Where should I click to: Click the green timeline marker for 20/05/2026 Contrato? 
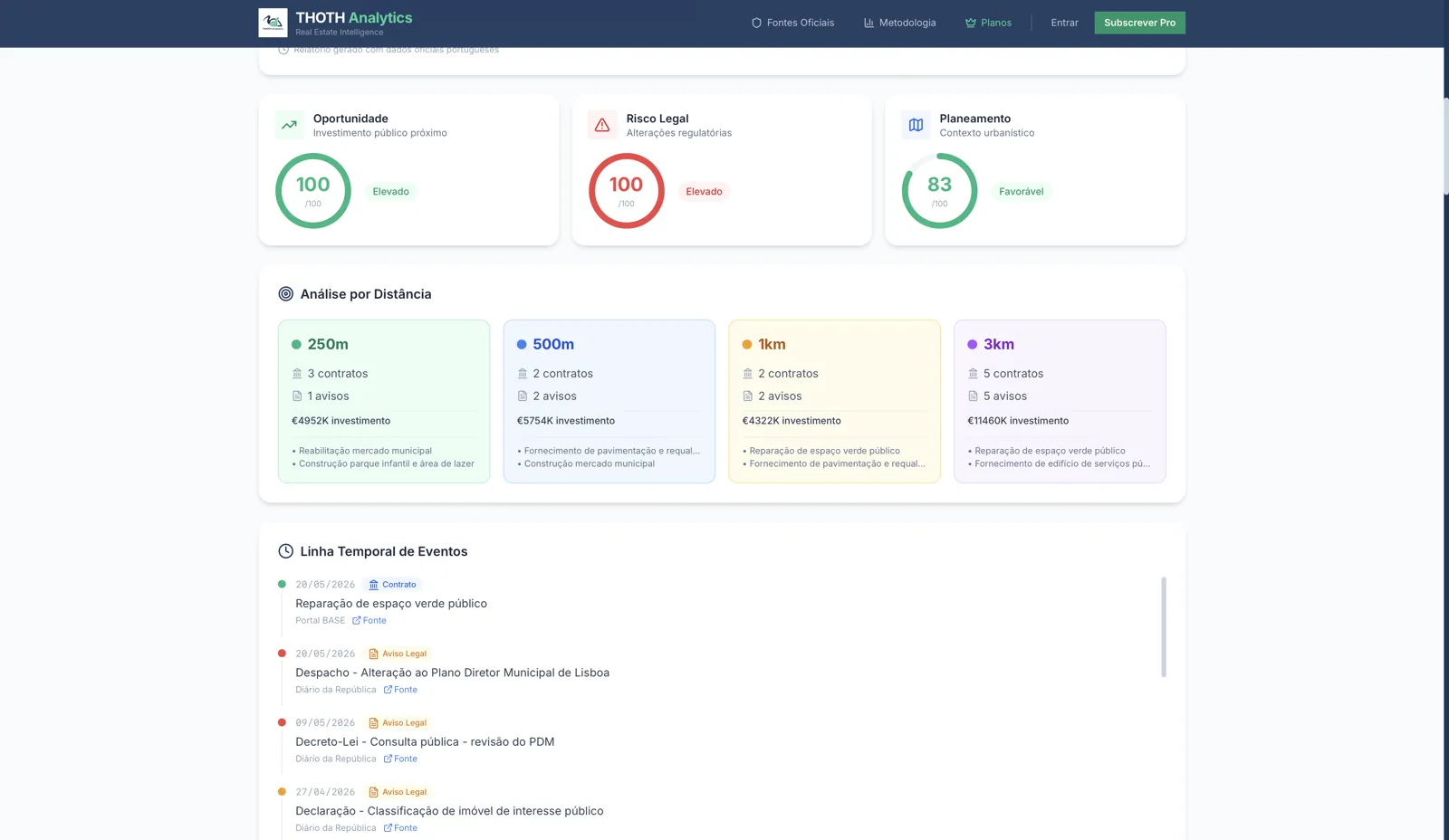click(x=282, y=585)
